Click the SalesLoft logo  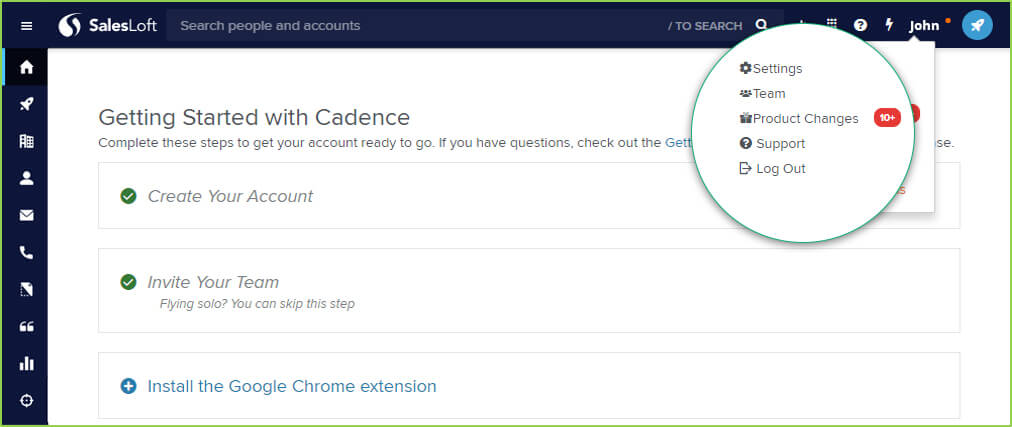tap(108, 26)
